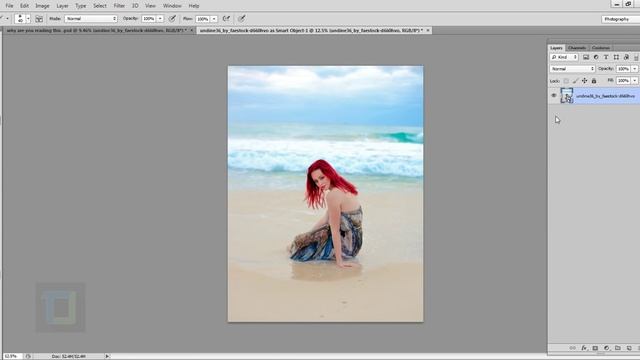640x360 pixels.
Task: Open the Edit menu
Action: point(24,6)
